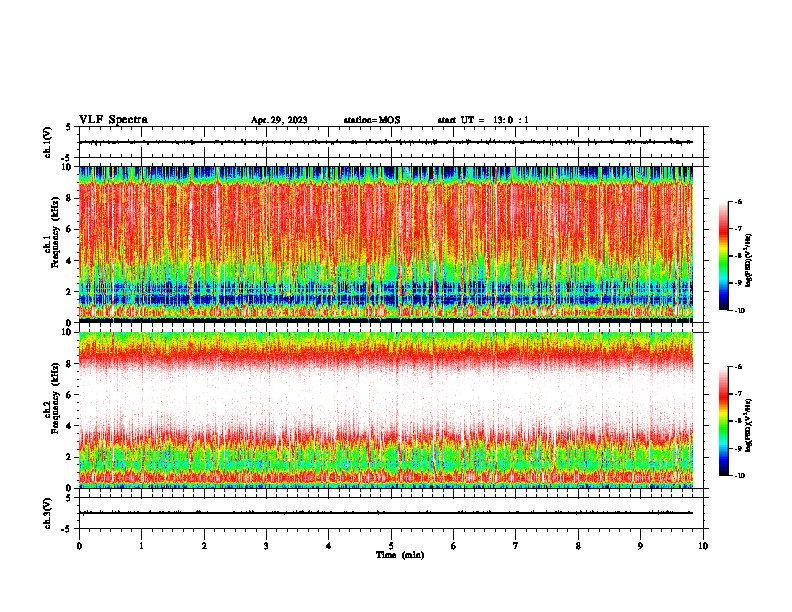The width and height of the screenshot is (792, 612).
Task: Click the ch.1 voltage waveform trace
Action: click(386, 142)
